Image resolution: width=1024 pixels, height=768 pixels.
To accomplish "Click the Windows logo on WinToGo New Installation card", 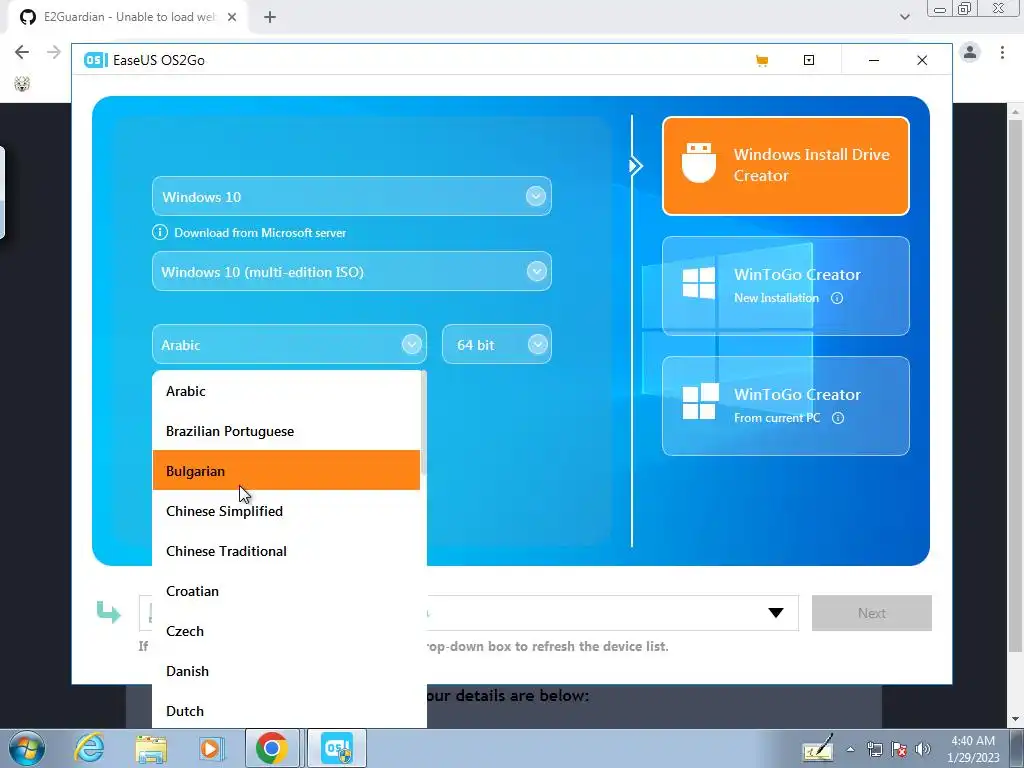I will (699, 283).
